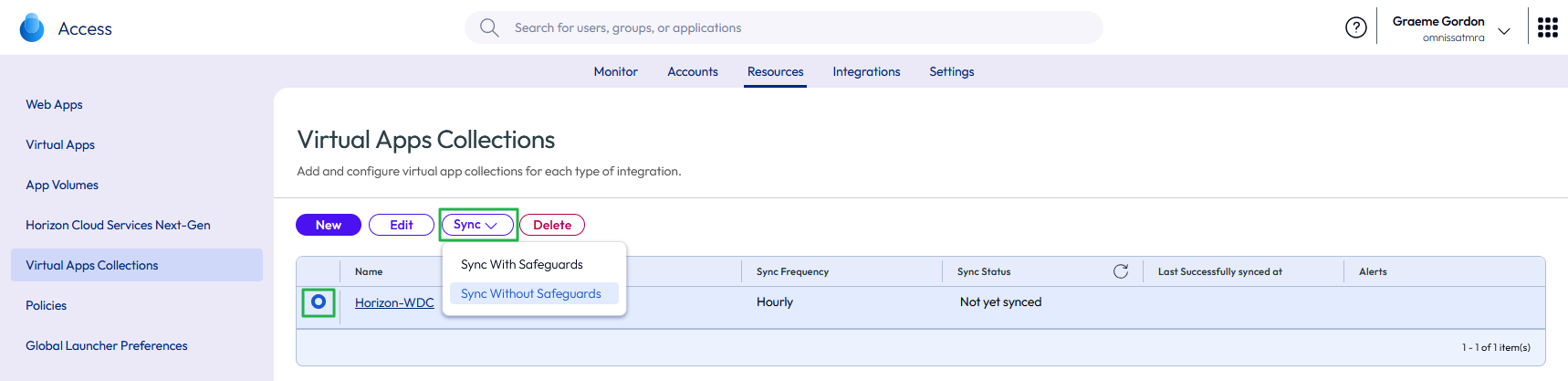The image size is (1568, 381).
Task: Open the Horizon-WDC collection link
Action: coord(394,302)
